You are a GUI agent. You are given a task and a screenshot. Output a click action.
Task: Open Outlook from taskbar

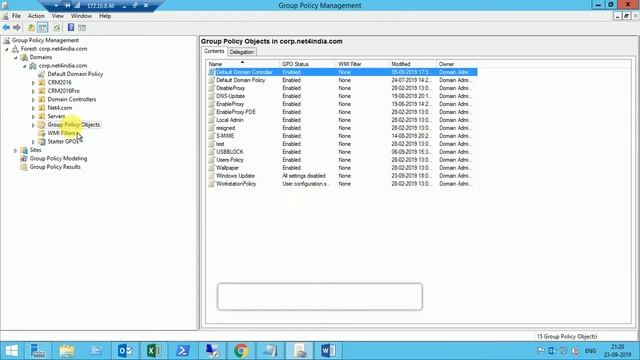125,351
